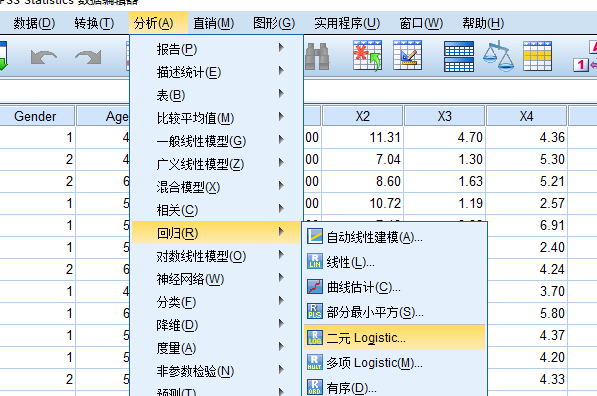
Task: Expand the 一般线性模型(G) submenu
Action: [216, 141]
